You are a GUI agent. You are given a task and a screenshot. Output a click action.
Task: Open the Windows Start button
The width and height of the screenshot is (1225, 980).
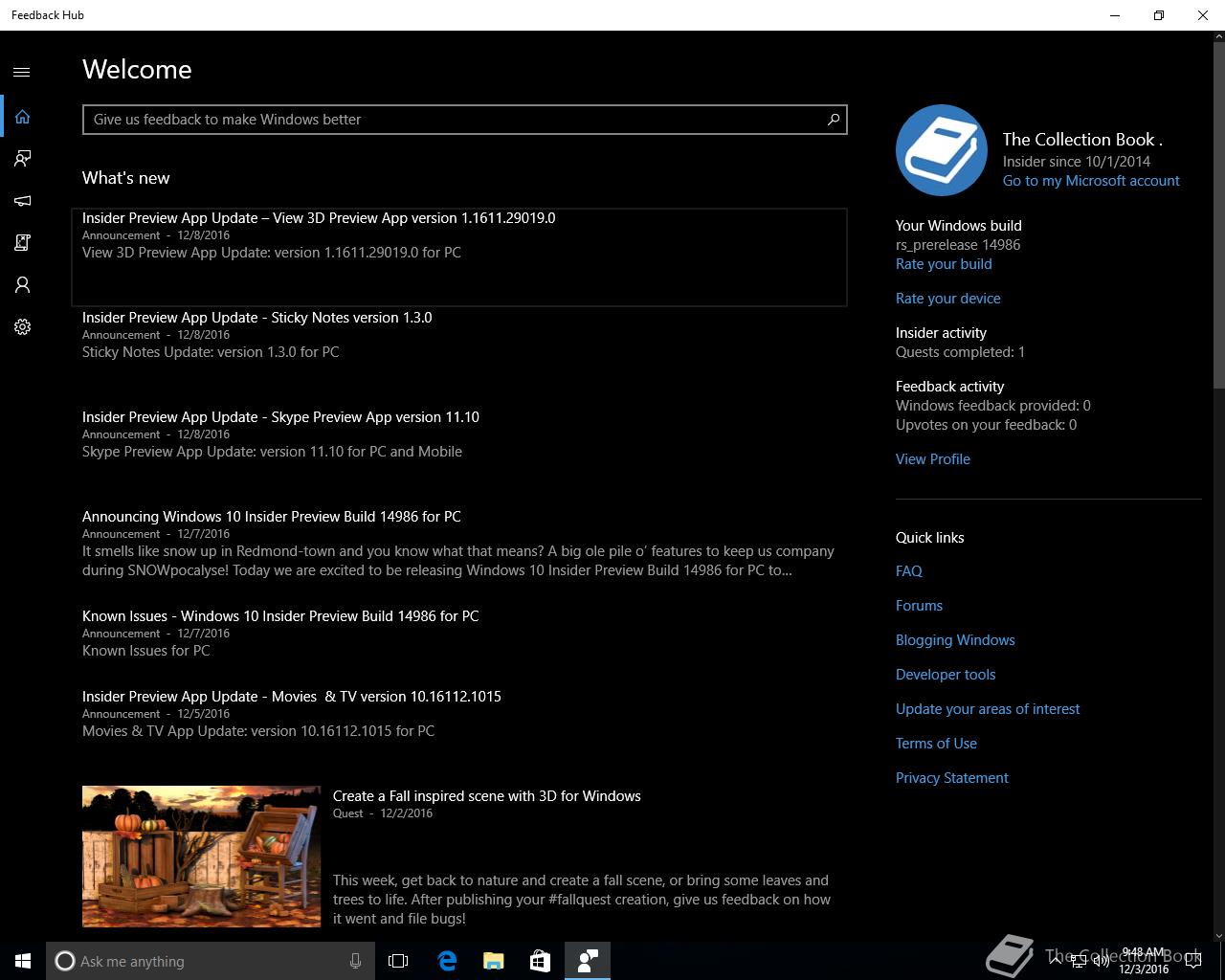pos(23,961)
